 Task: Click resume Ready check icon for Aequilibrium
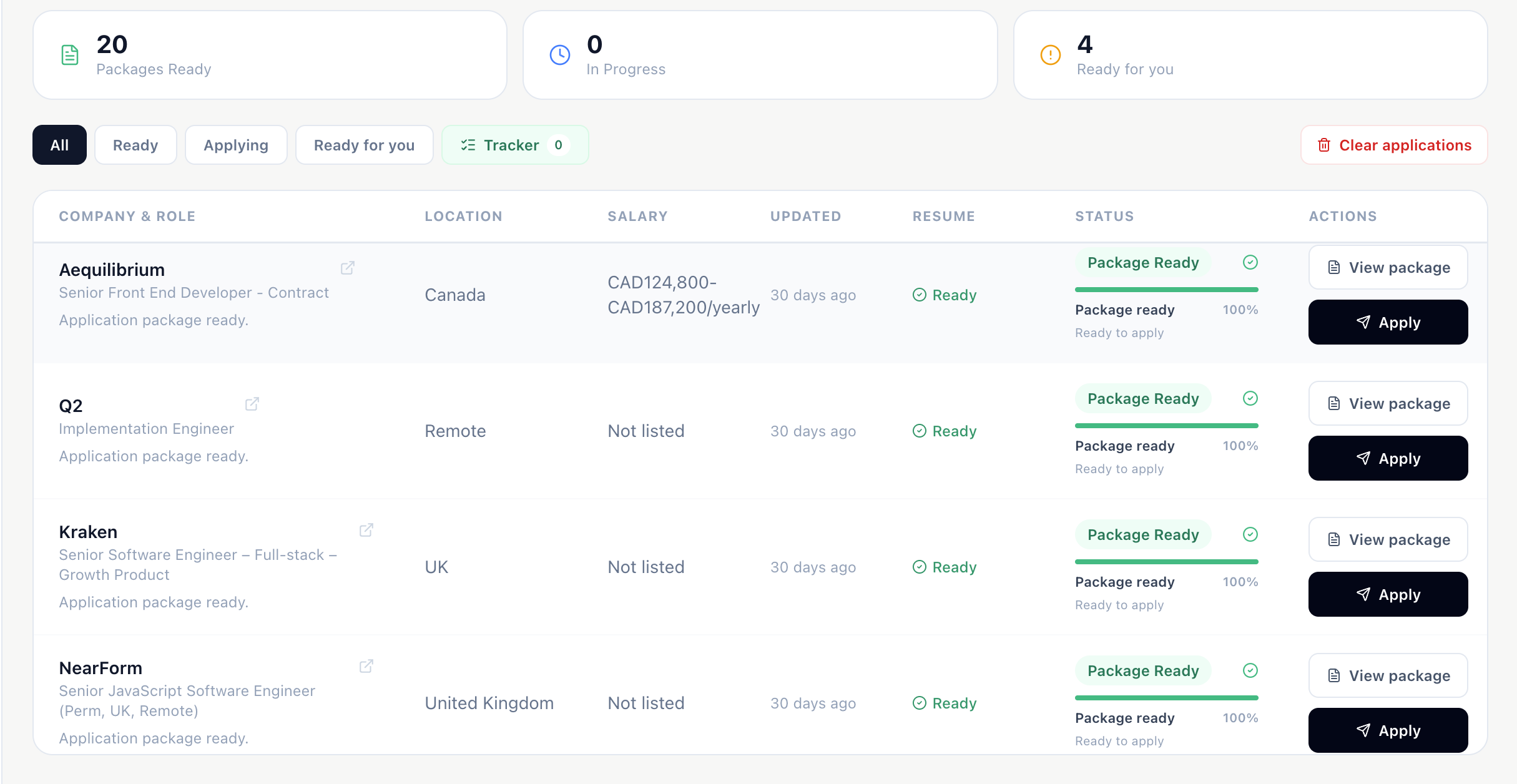(x=920, y=295)
